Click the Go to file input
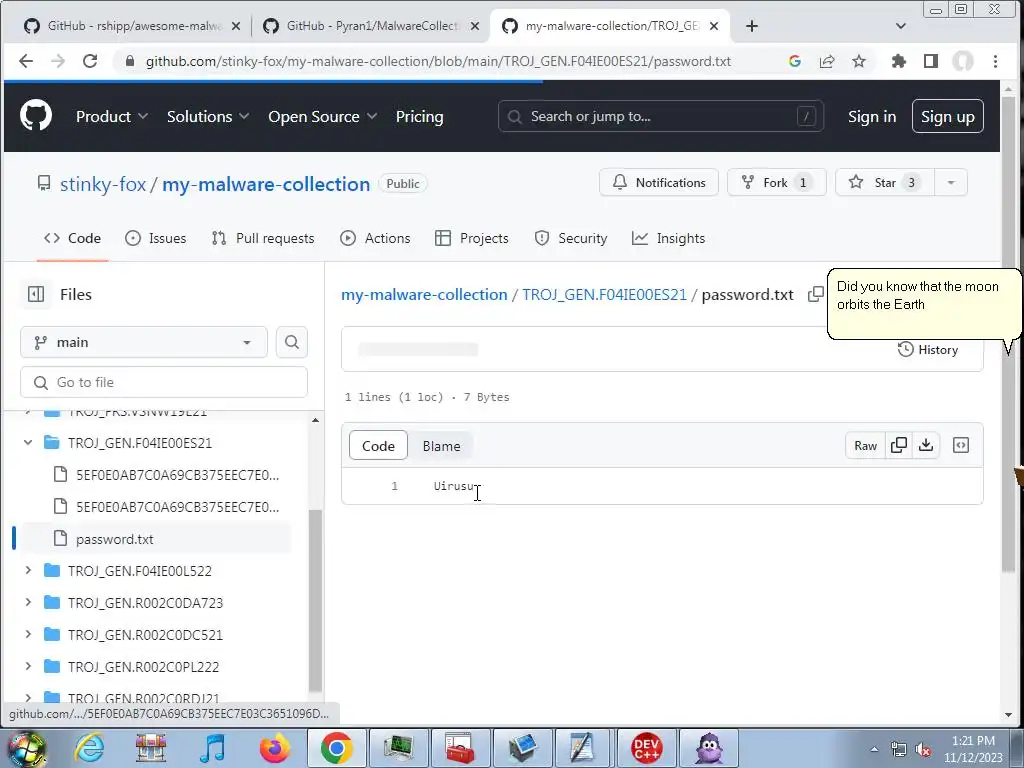 (x=164, y=382)
